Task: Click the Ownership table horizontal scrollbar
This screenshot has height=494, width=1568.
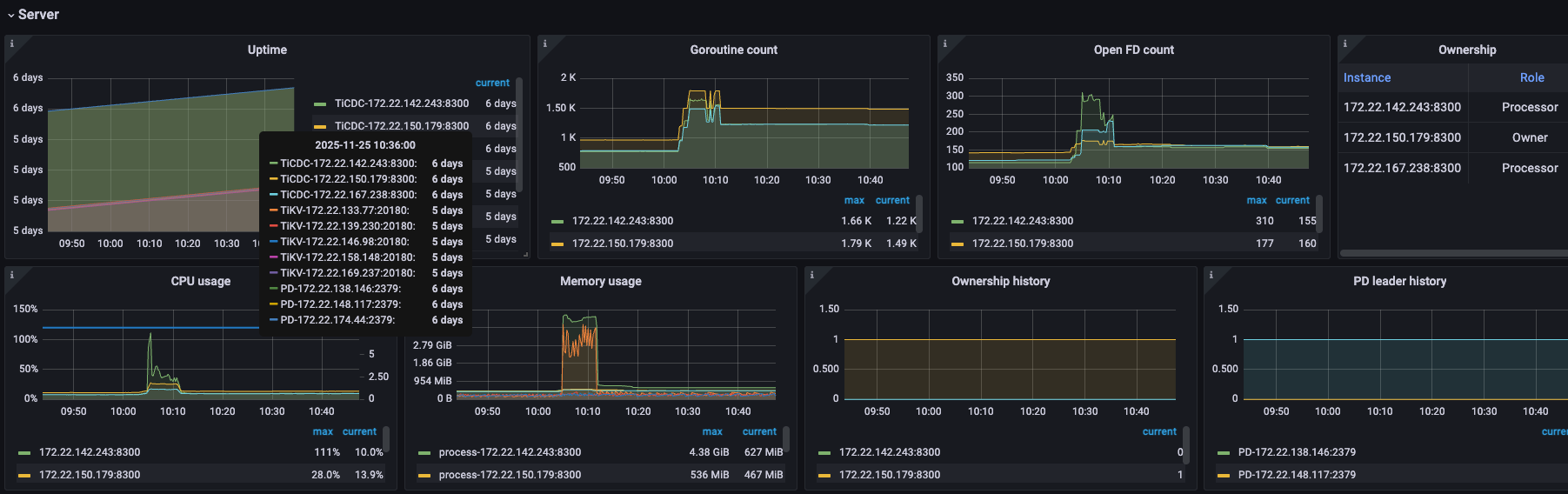Action: pos(1452,253)
